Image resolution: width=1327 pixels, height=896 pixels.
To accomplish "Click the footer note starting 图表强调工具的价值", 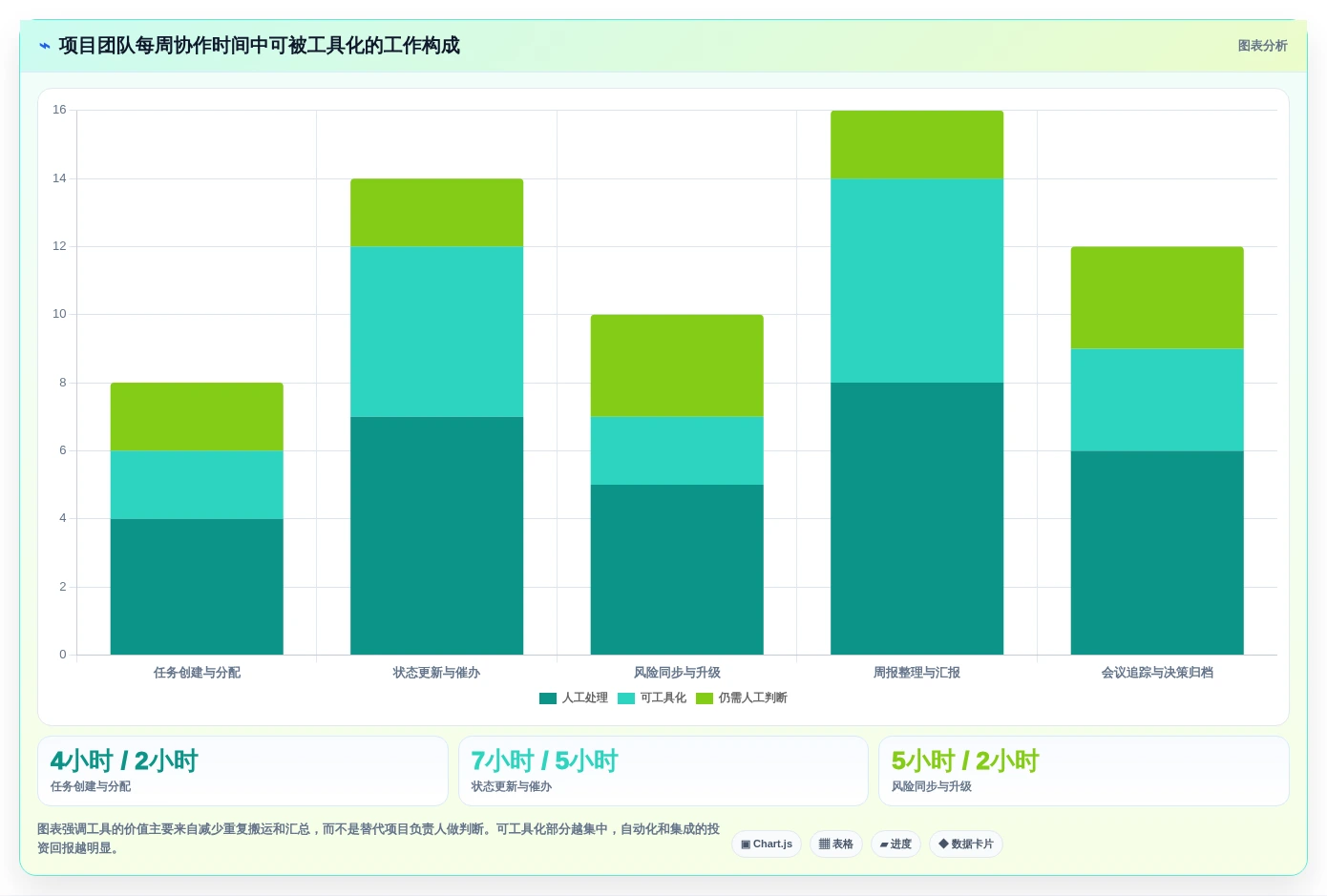I will point(378,838).
